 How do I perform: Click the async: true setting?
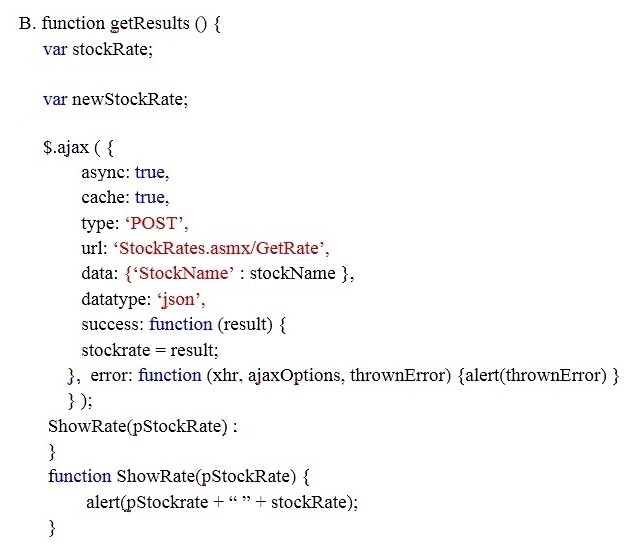[x=125, y=173]
